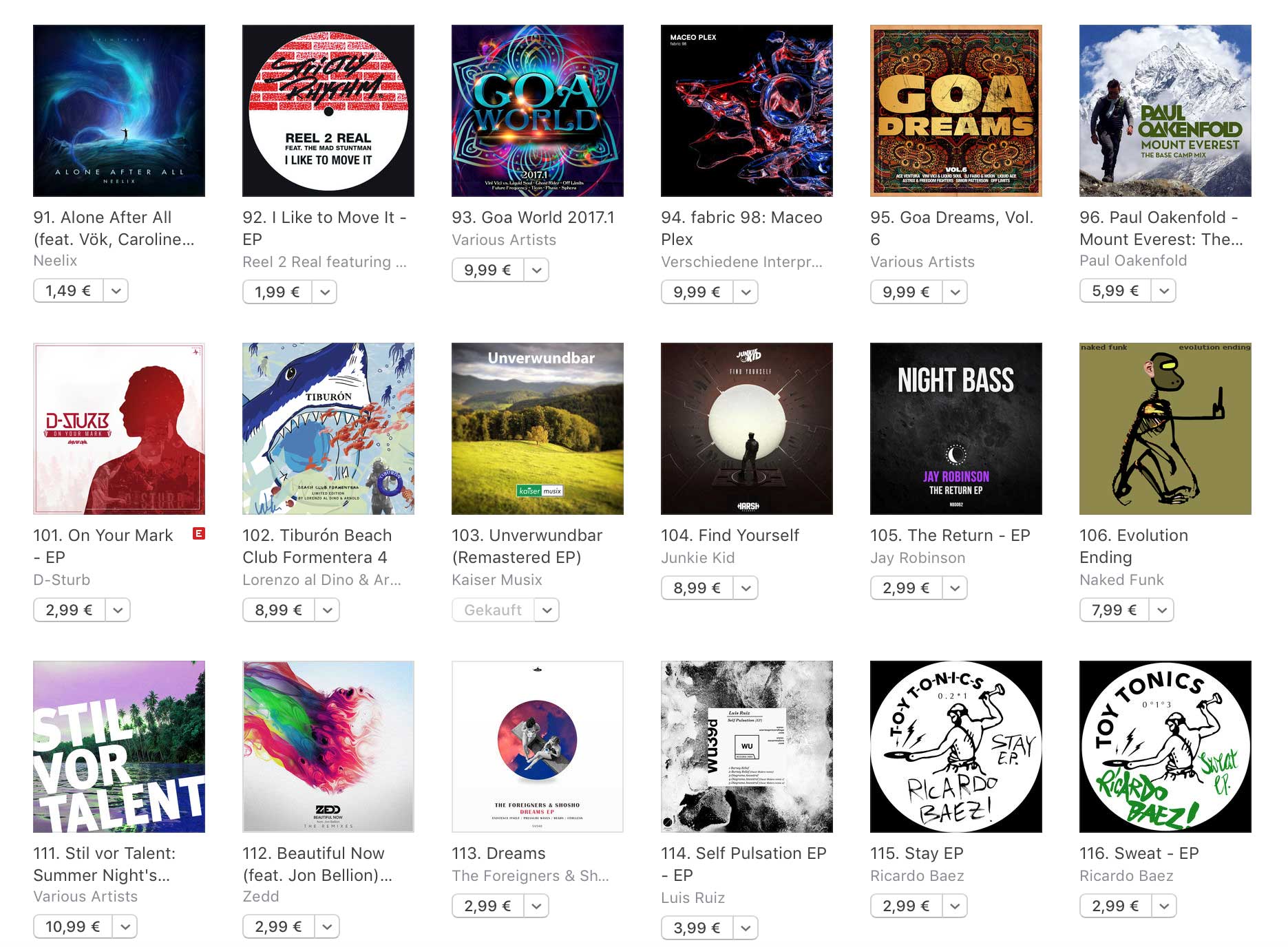1288x947 pixels.
Task: Open dropdown next to 10,99 € price
Action: click(125, 927)
